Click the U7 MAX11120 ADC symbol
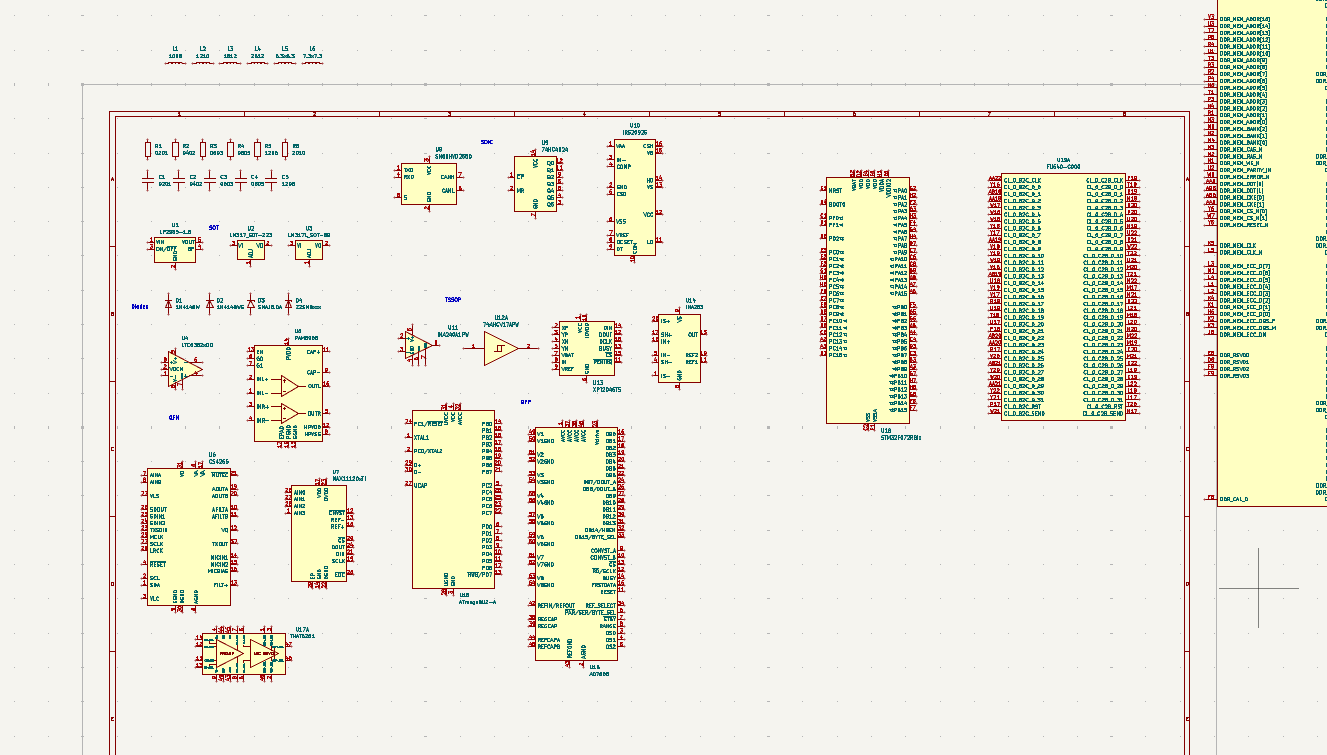 point(319,533)
